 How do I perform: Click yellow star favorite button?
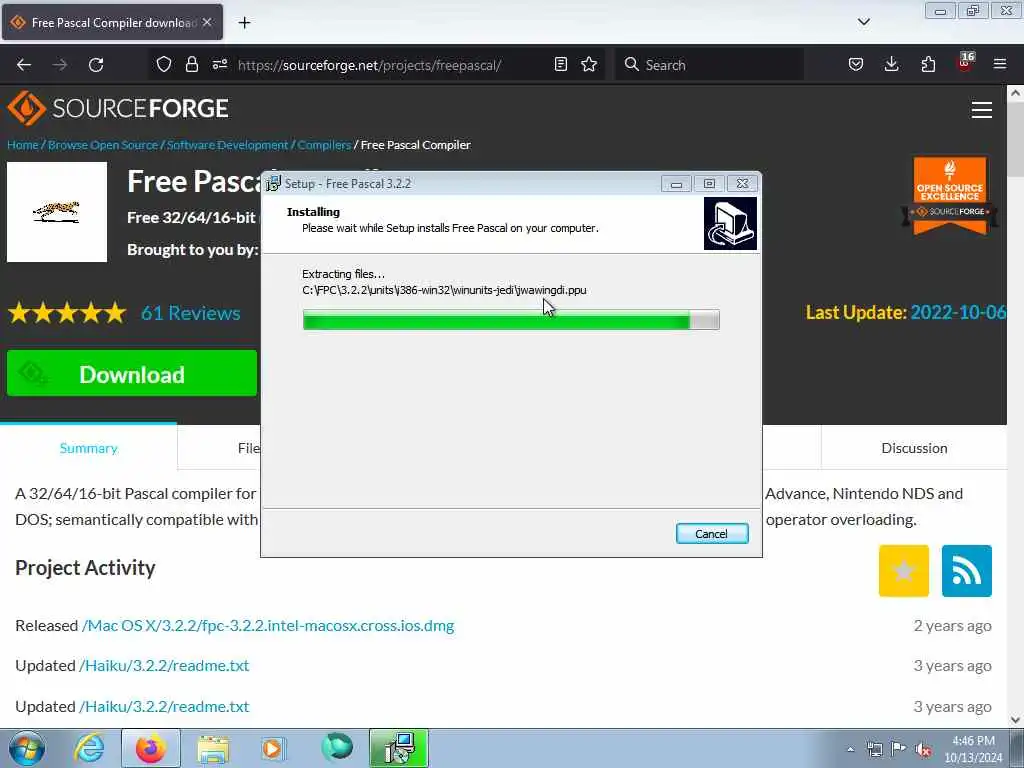[904, 571]
